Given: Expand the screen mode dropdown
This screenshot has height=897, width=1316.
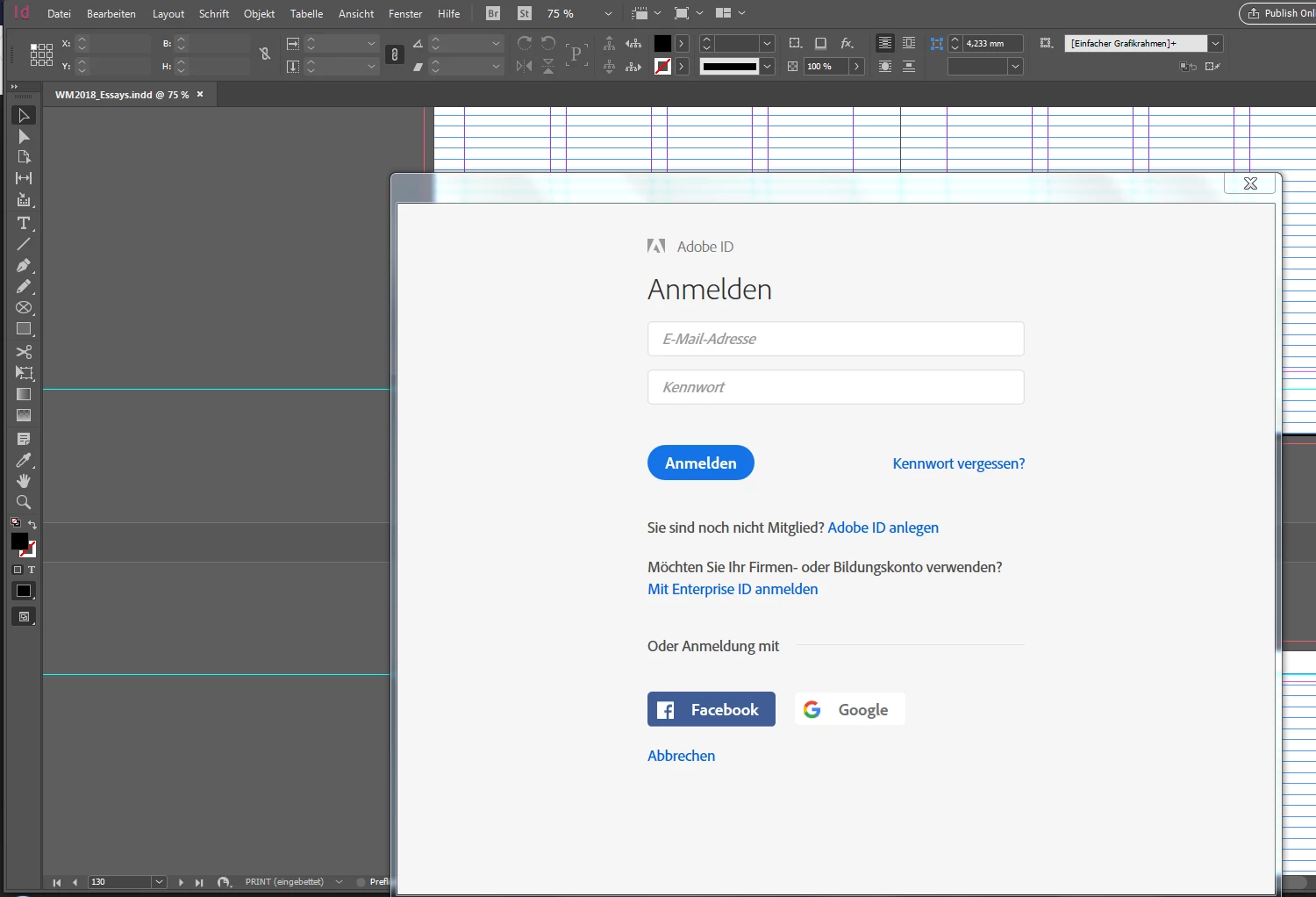Looking at the screenshot, I should click(699, 13).
